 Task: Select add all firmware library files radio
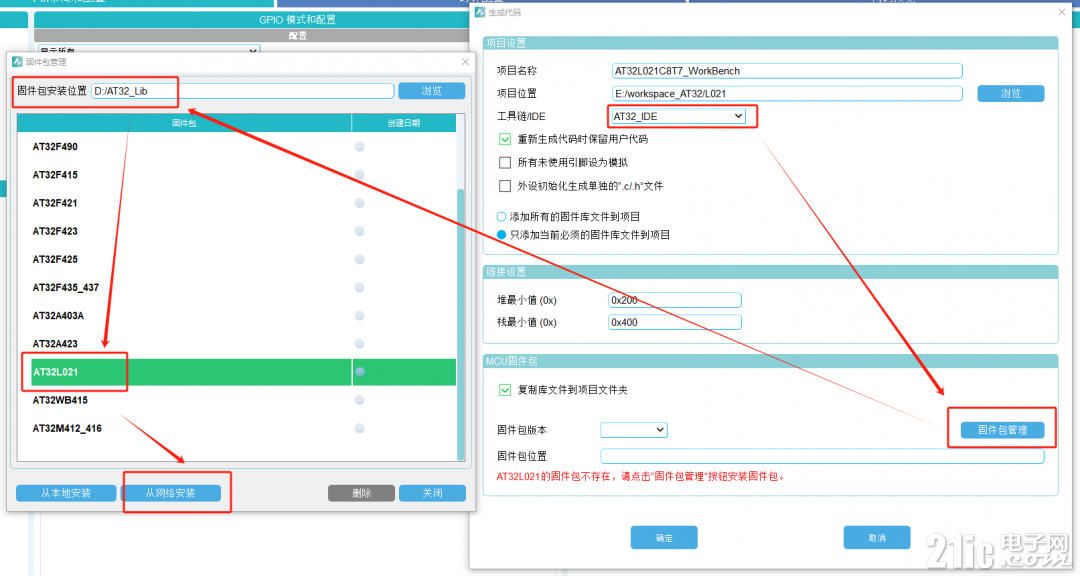[501, 216]
